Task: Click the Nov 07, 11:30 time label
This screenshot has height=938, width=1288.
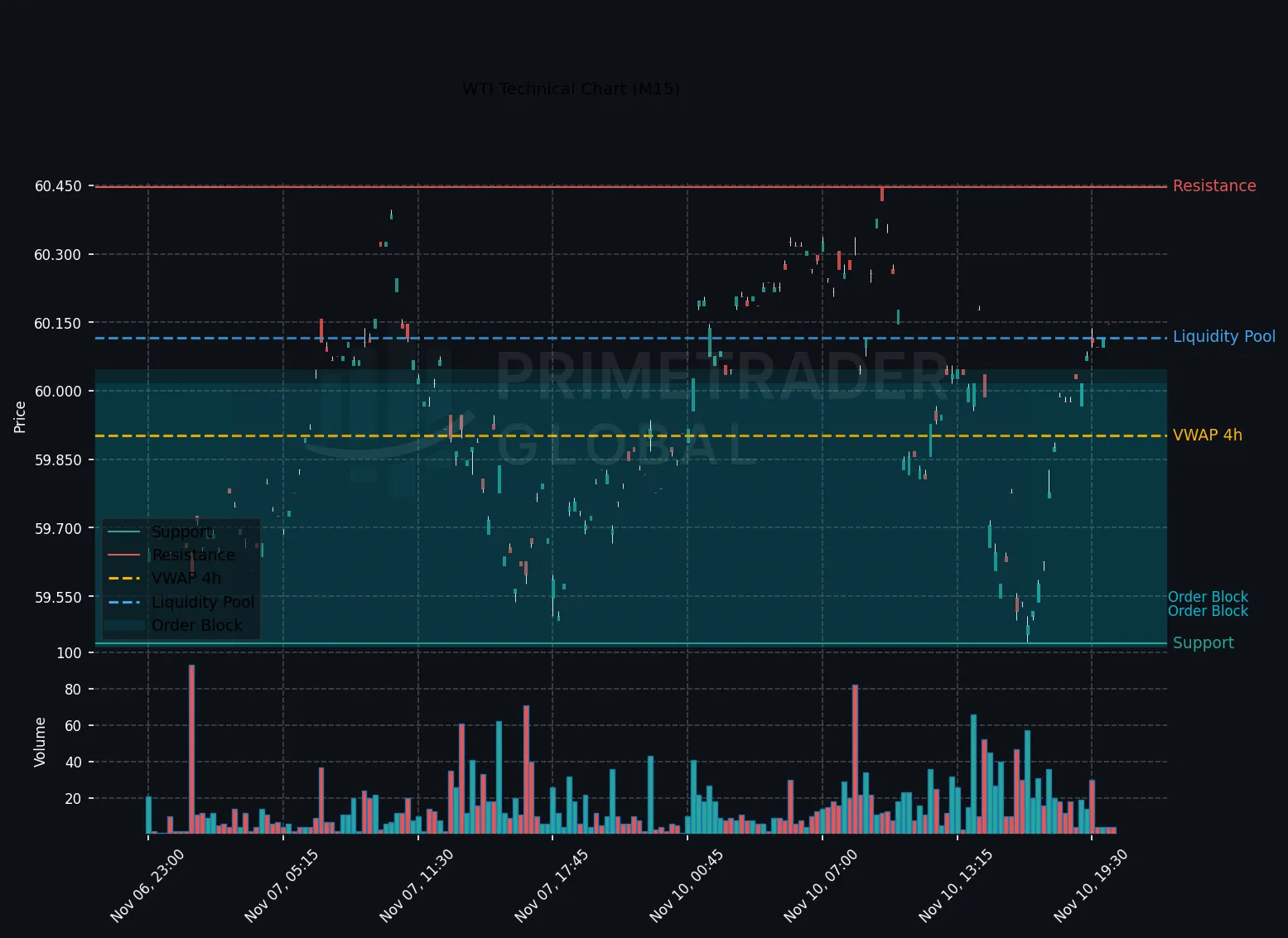Action: pos(417,886)
